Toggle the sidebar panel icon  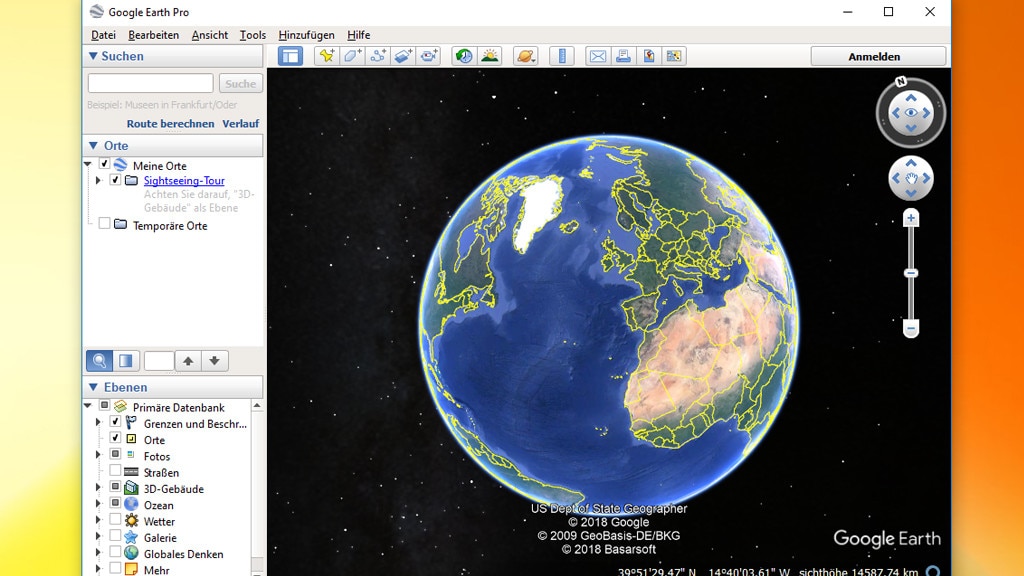point(292,56)
